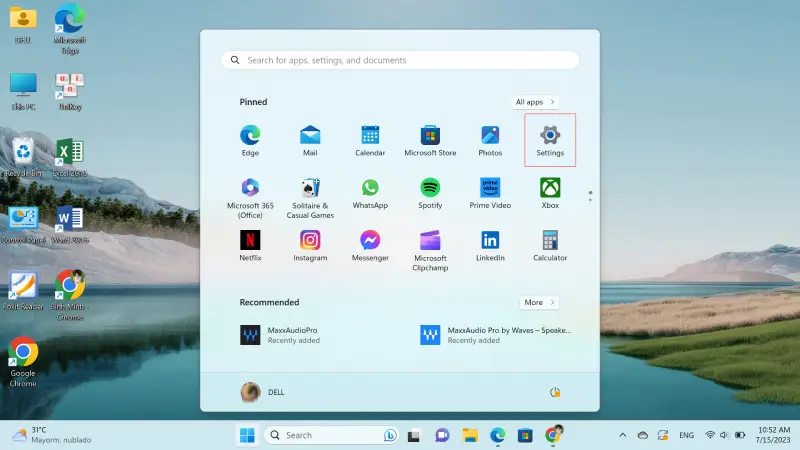Open the Mail app
Viewport: 800px width, 450px height.
(310, 140)
